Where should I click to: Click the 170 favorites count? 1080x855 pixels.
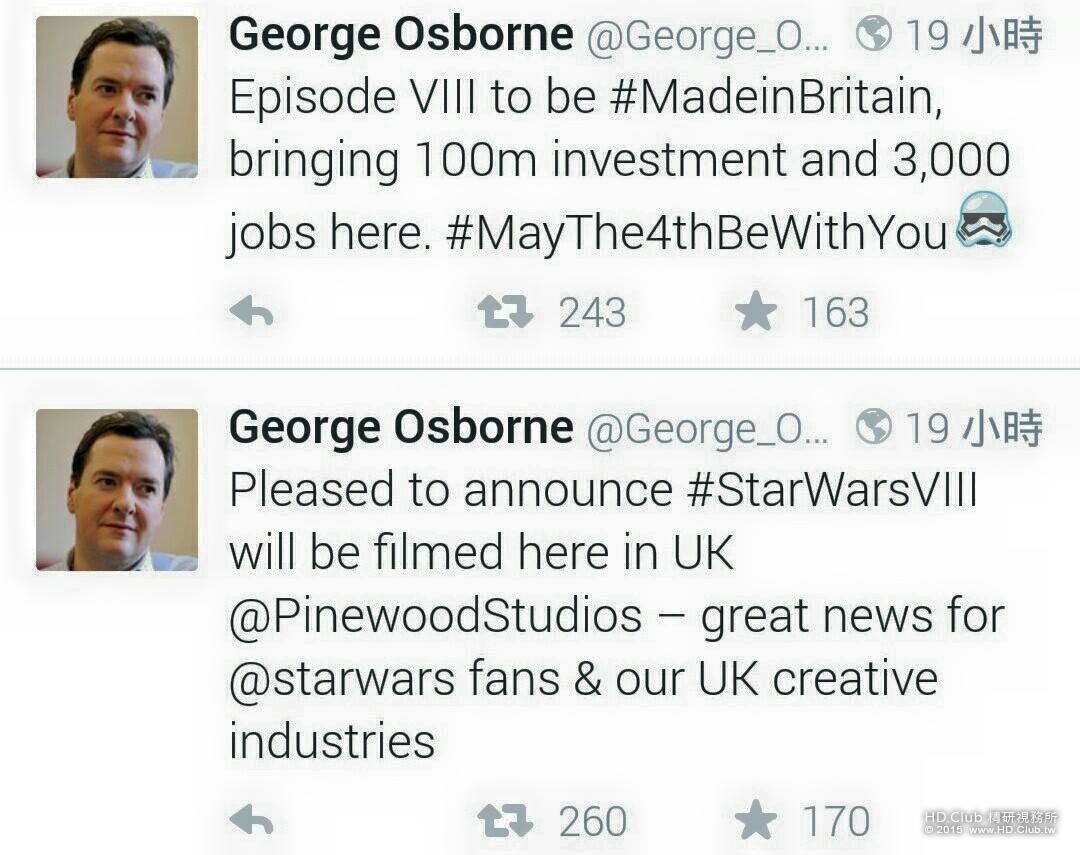coord(836,822)
